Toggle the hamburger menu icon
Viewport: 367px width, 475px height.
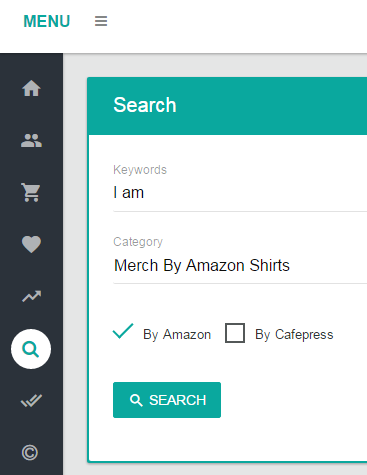click(101, 21)
